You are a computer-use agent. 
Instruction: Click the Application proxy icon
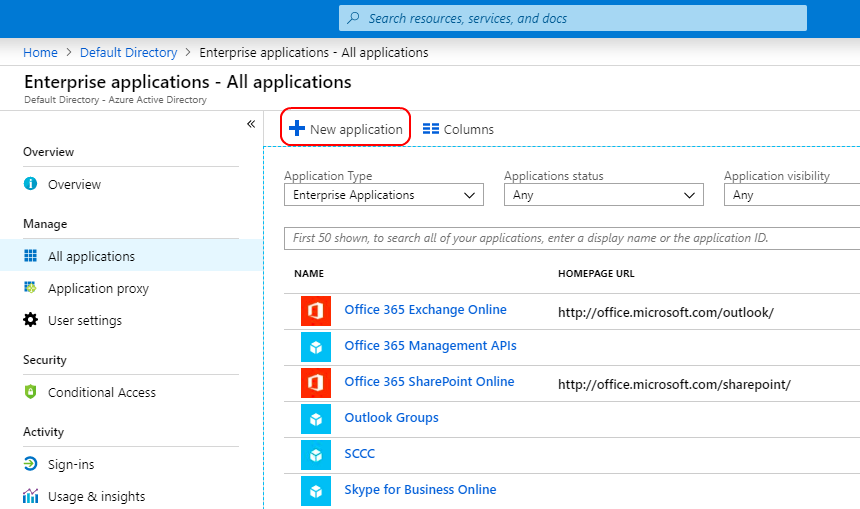tap(30, 287)
